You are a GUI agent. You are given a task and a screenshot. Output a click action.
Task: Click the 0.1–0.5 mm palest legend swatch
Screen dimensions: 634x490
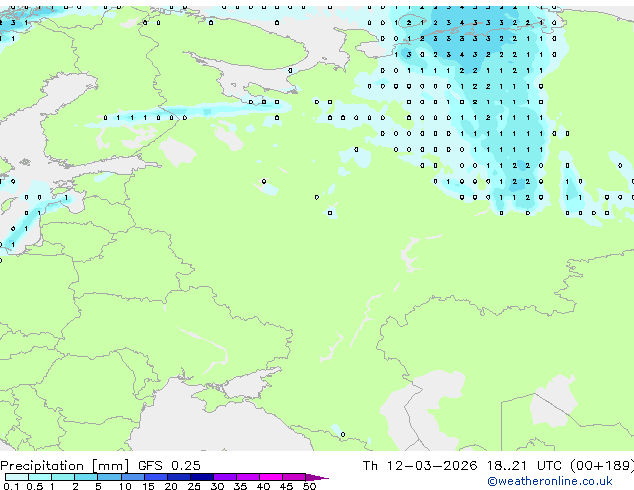17,477
